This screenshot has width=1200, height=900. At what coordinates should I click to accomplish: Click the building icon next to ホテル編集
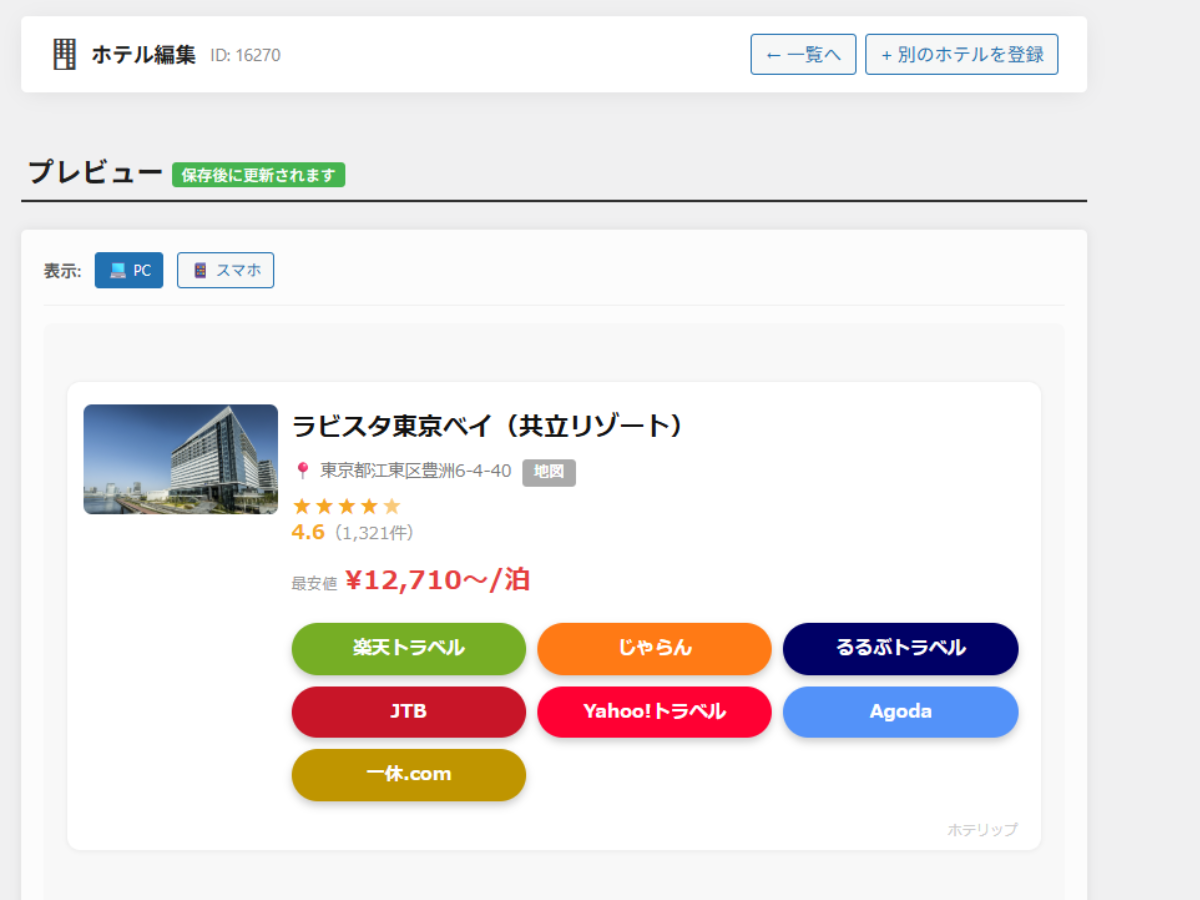tap(64, 54)
